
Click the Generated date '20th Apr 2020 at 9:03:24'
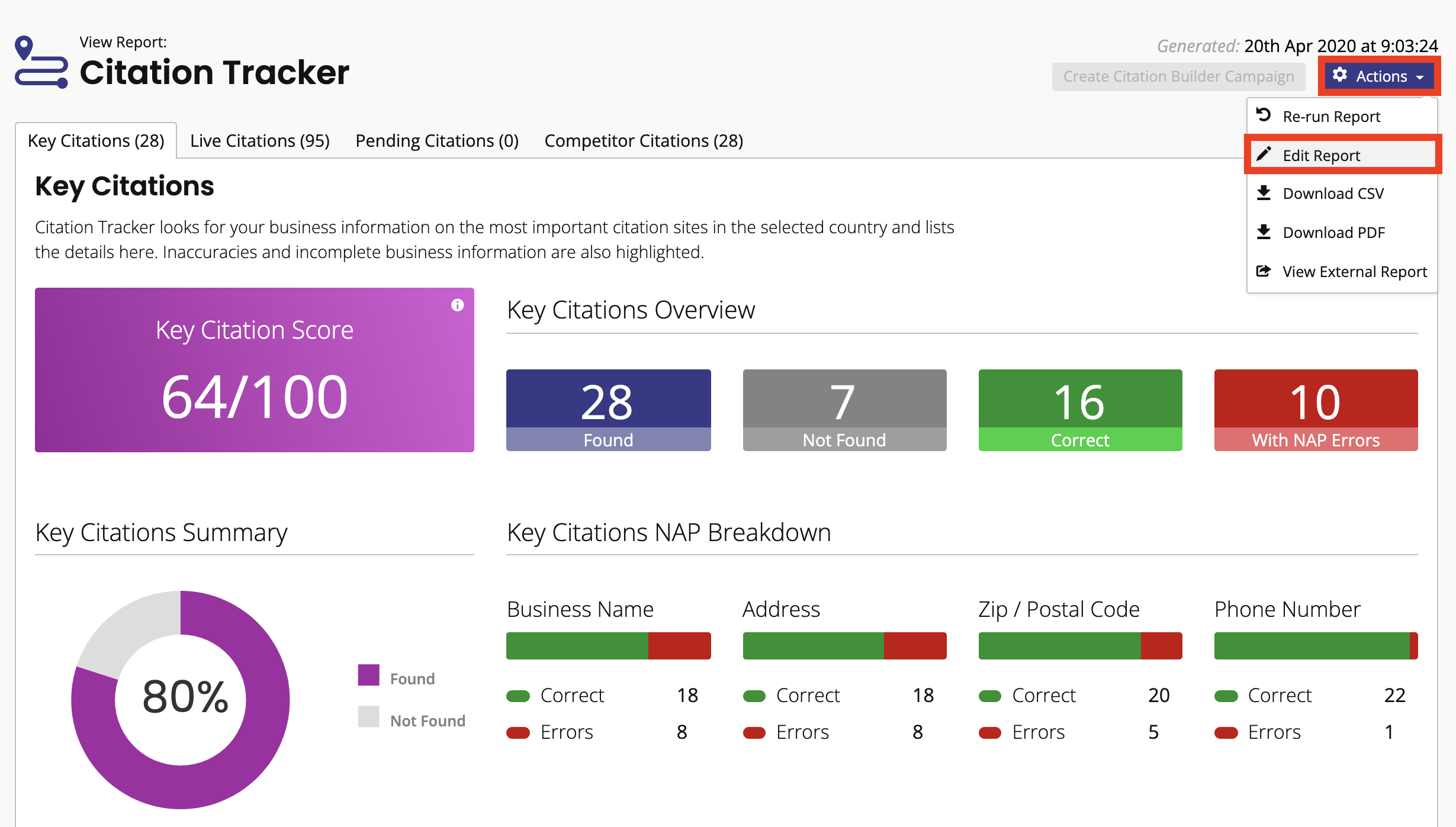point(1341,46)
